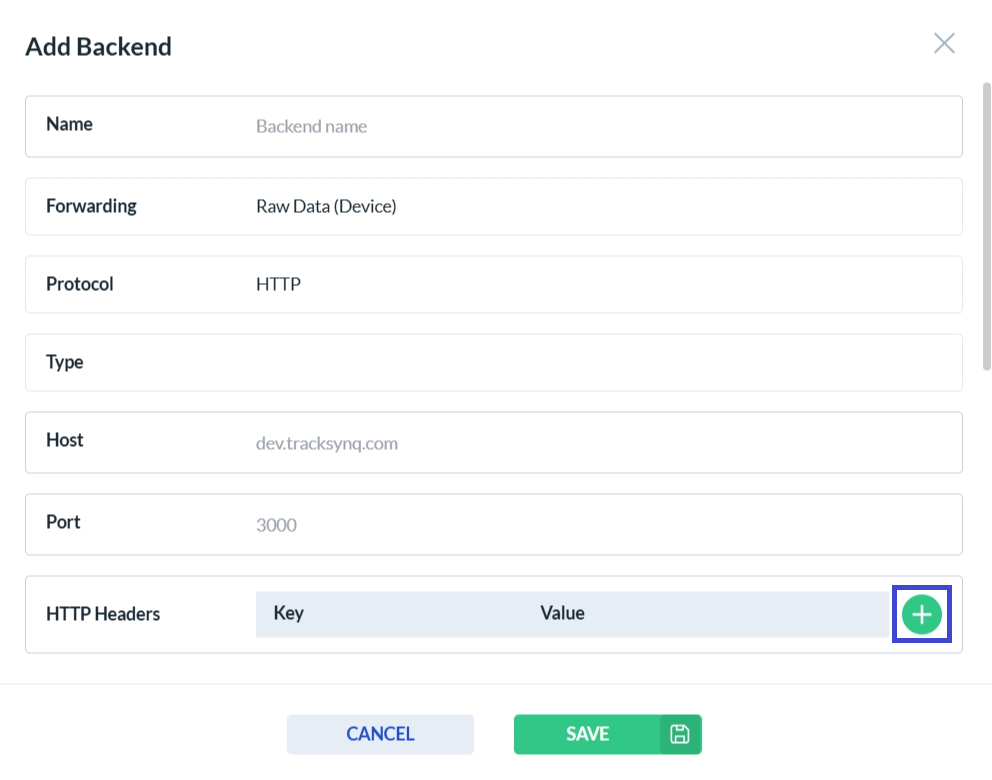The height and width of the screenshot is (780, 992).
Task: Click the Forwarding field label
Action: click(91, 206)
